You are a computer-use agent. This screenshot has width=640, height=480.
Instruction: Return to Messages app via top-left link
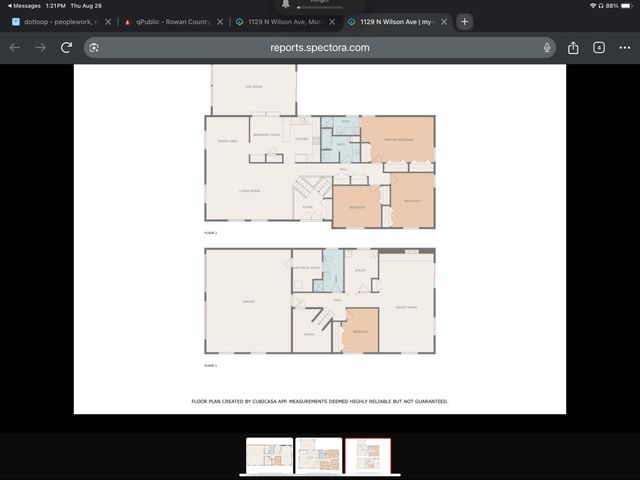(24, 5)
